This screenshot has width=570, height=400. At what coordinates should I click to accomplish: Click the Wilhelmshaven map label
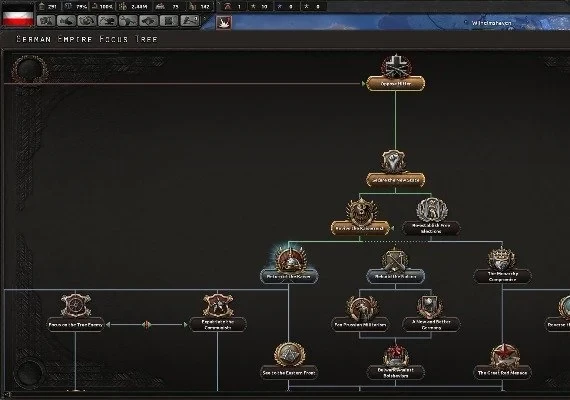(x=491, y=23)
